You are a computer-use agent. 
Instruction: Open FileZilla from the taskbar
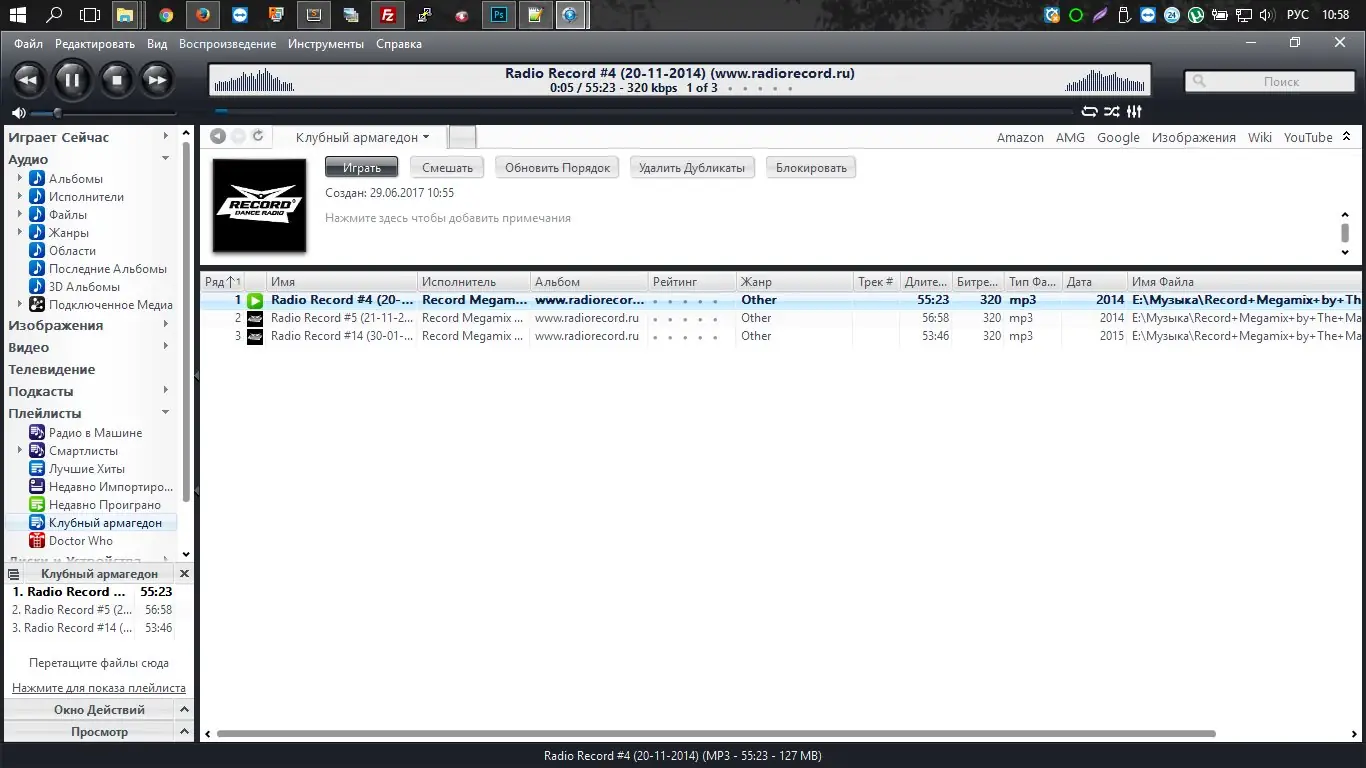click(x=387, y=15)
